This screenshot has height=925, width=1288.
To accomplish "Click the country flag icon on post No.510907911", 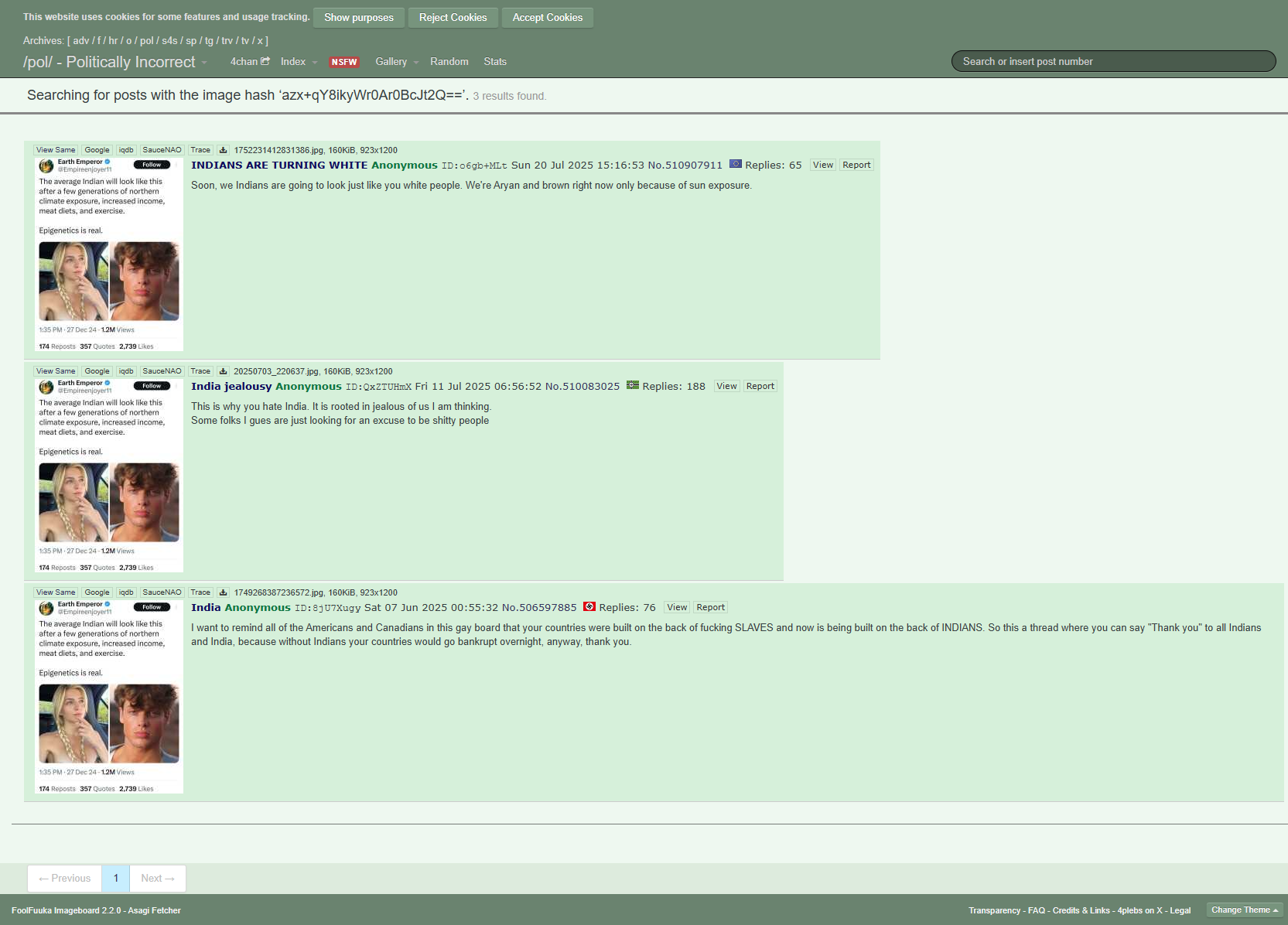I will [x=735, y=164].
